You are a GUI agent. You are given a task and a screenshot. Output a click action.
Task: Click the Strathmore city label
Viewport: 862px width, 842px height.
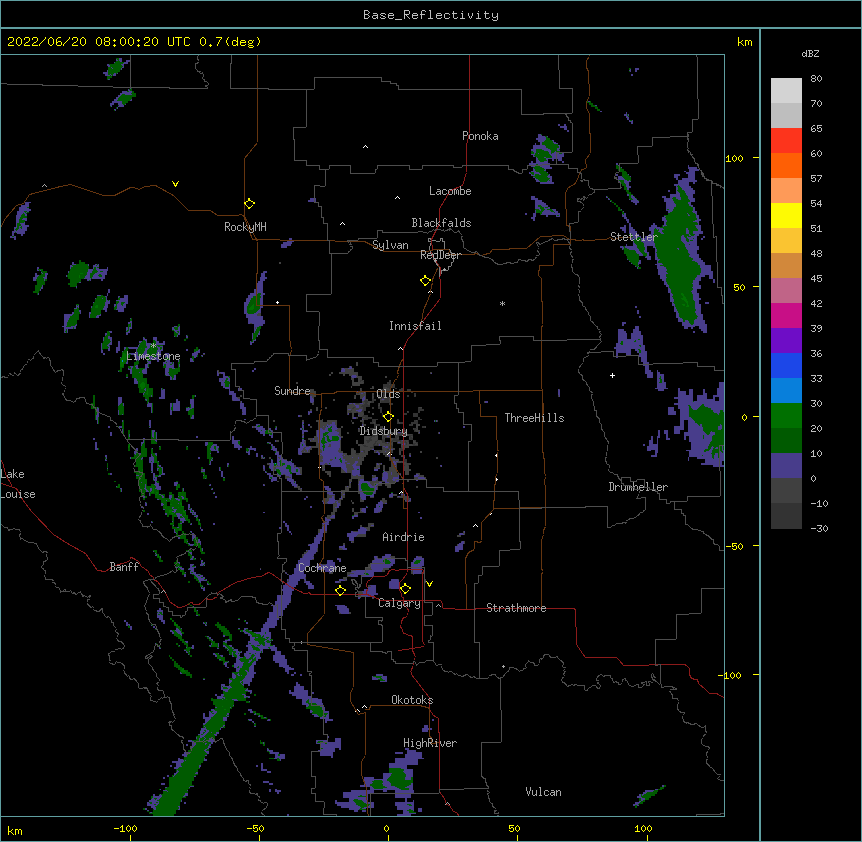point(516,608)
